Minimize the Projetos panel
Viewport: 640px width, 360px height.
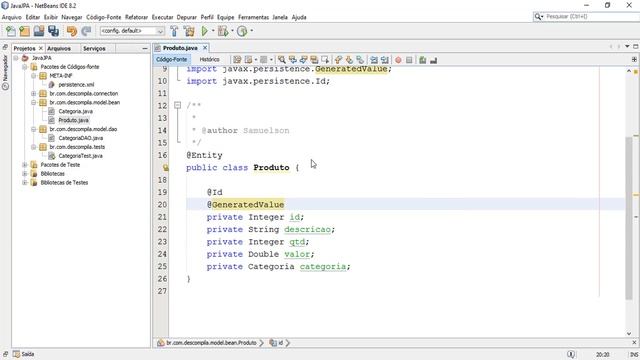point(144,48)
